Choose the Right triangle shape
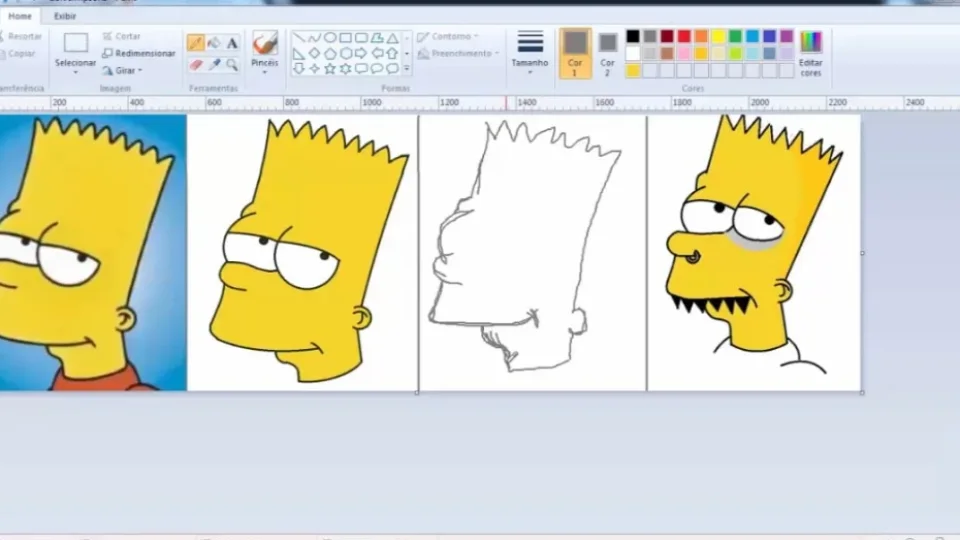Viewport: 960px width, 540px height. 299,53
